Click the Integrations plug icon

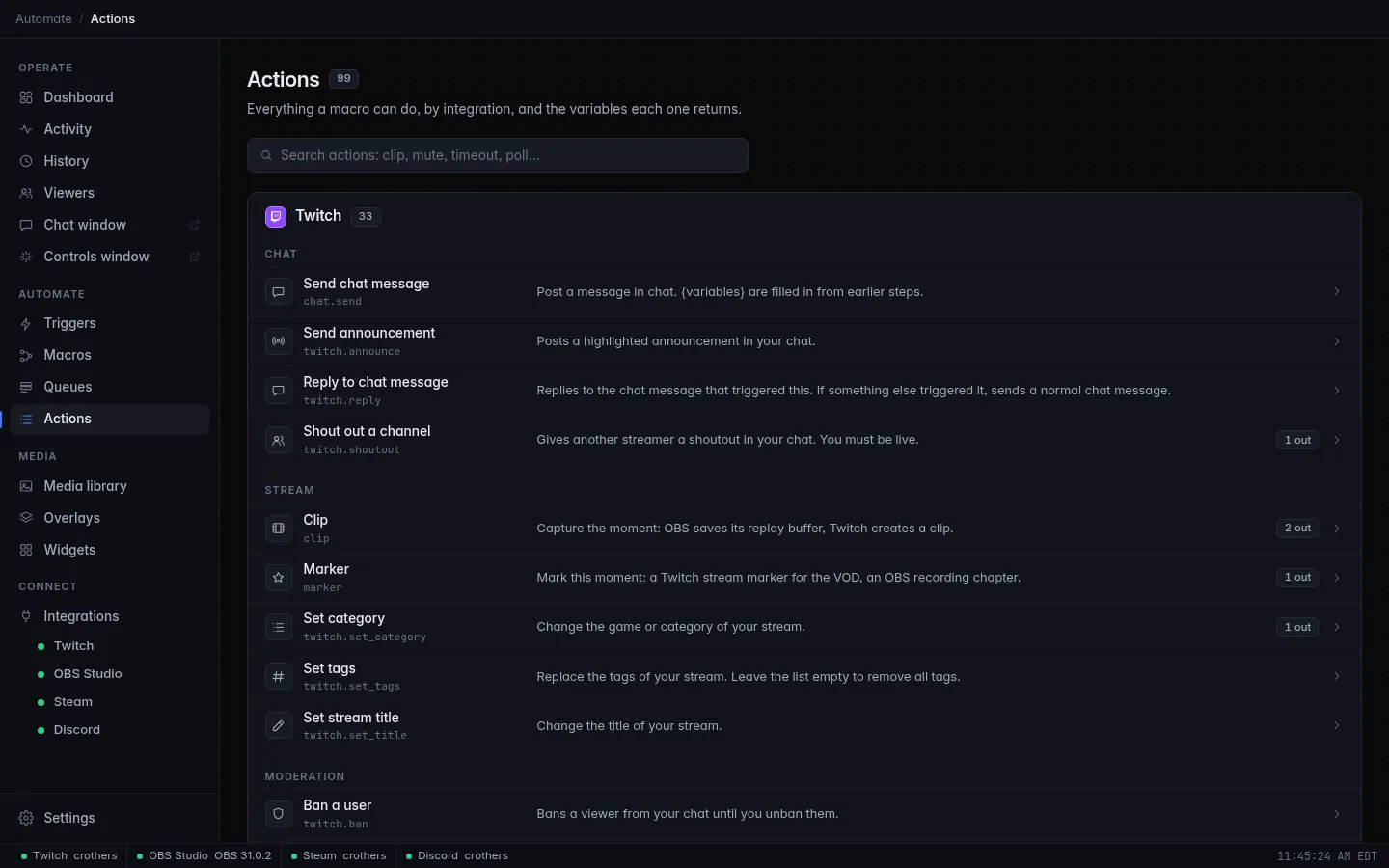coord(26,616)
